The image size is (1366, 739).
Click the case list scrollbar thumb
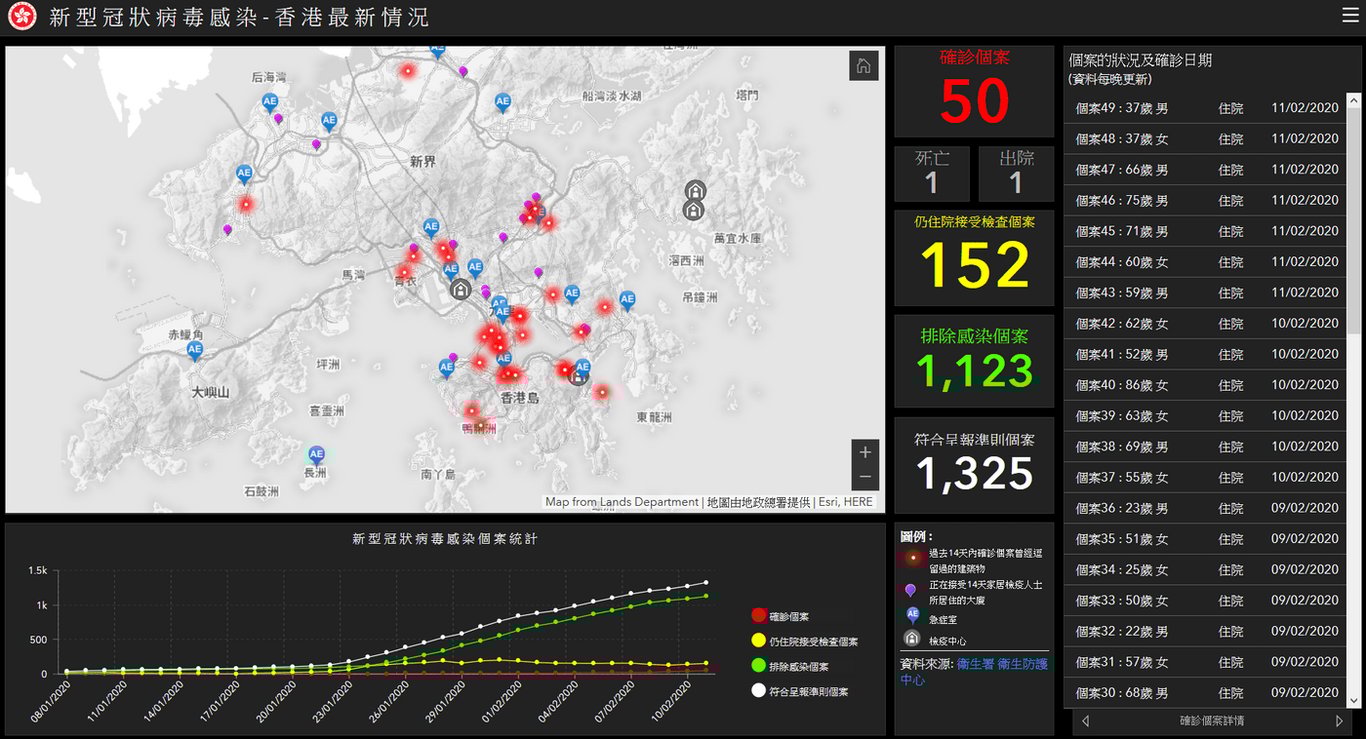pyautogui.click(x=1354, y=220)
